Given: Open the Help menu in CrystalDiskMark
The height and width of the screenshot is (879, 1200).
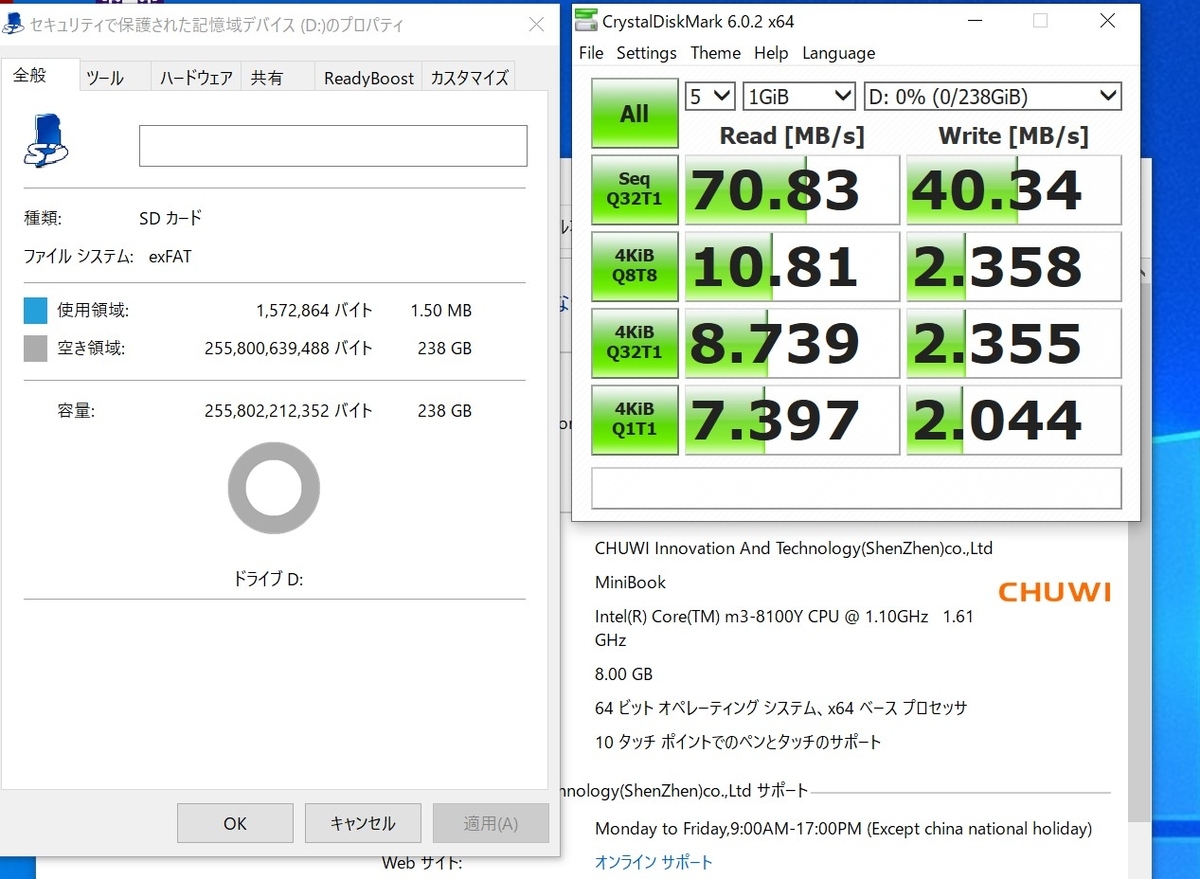Looking at the screenshot, I should pyautogui.click(x=771, y=53).
